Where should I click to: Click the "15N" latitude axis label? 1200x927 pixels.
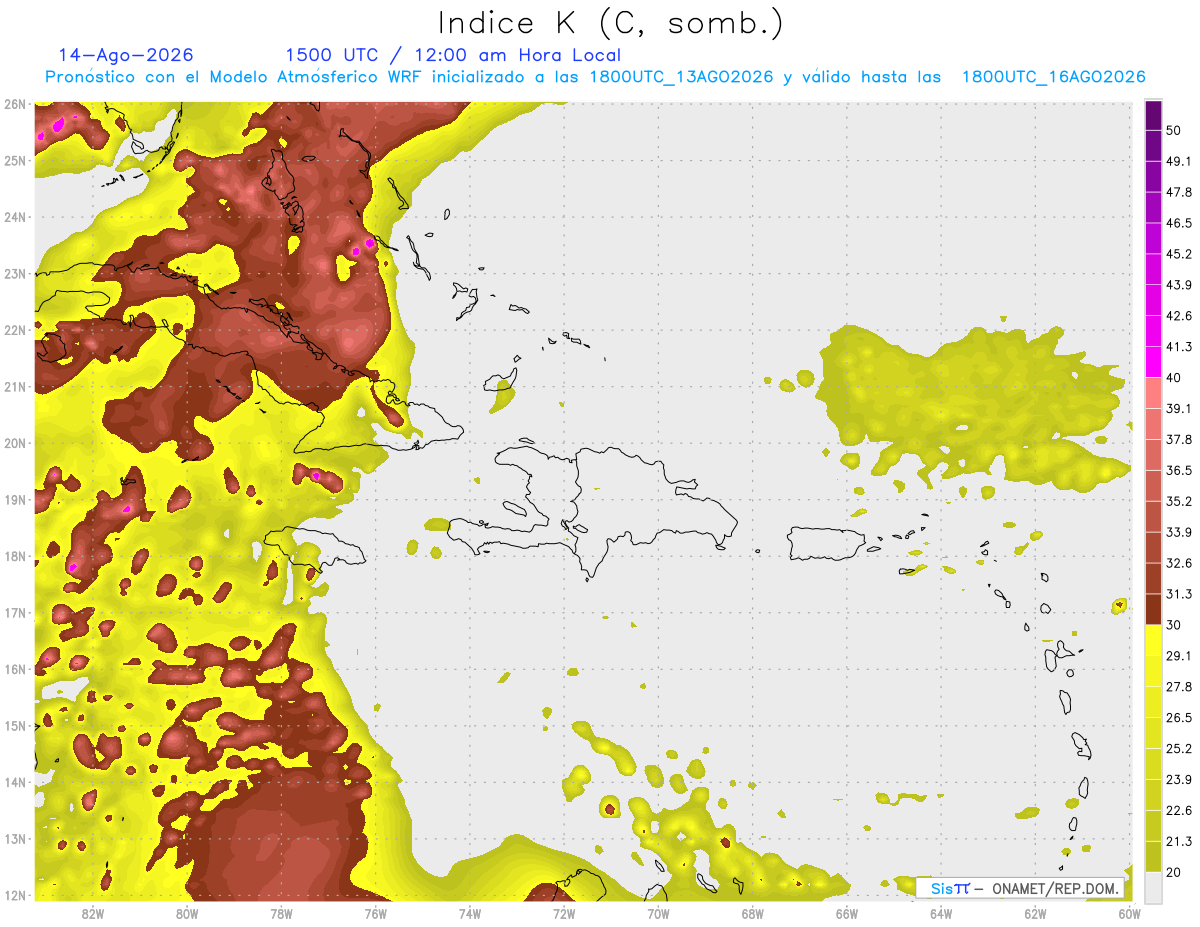coord(15,726)
